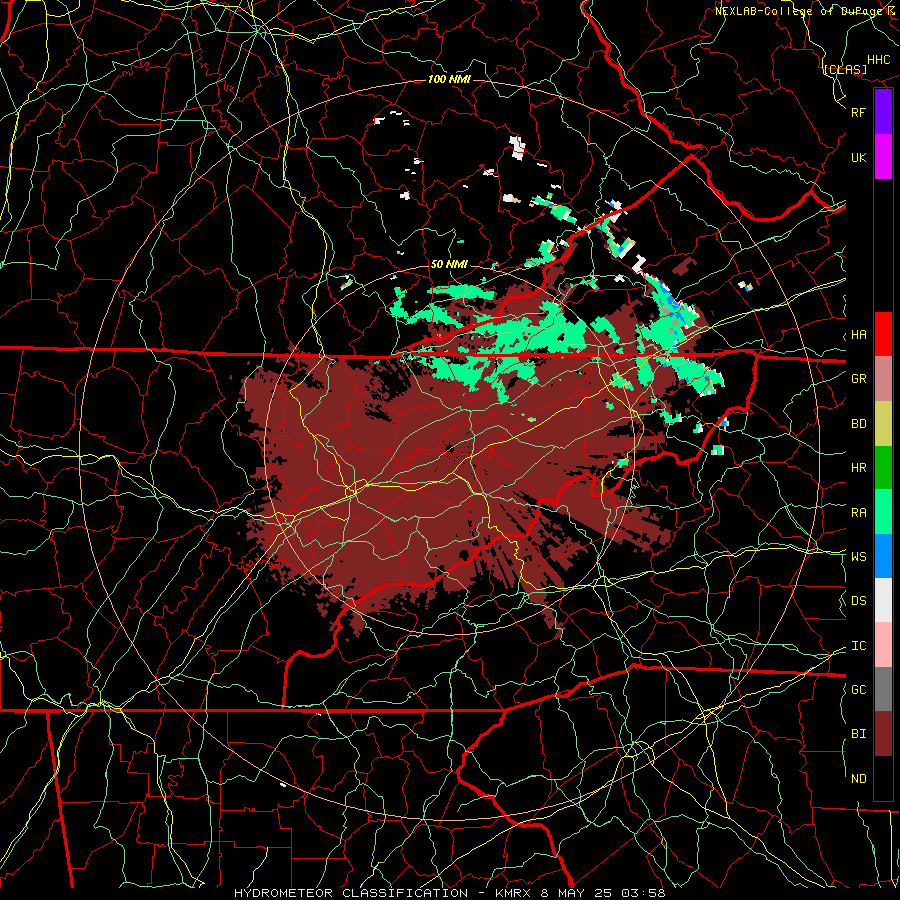Image resolution: width=900 pixels, height=900 pixels.
Task: Click the IC light pink legend swatch
Action: pos(883,645)
